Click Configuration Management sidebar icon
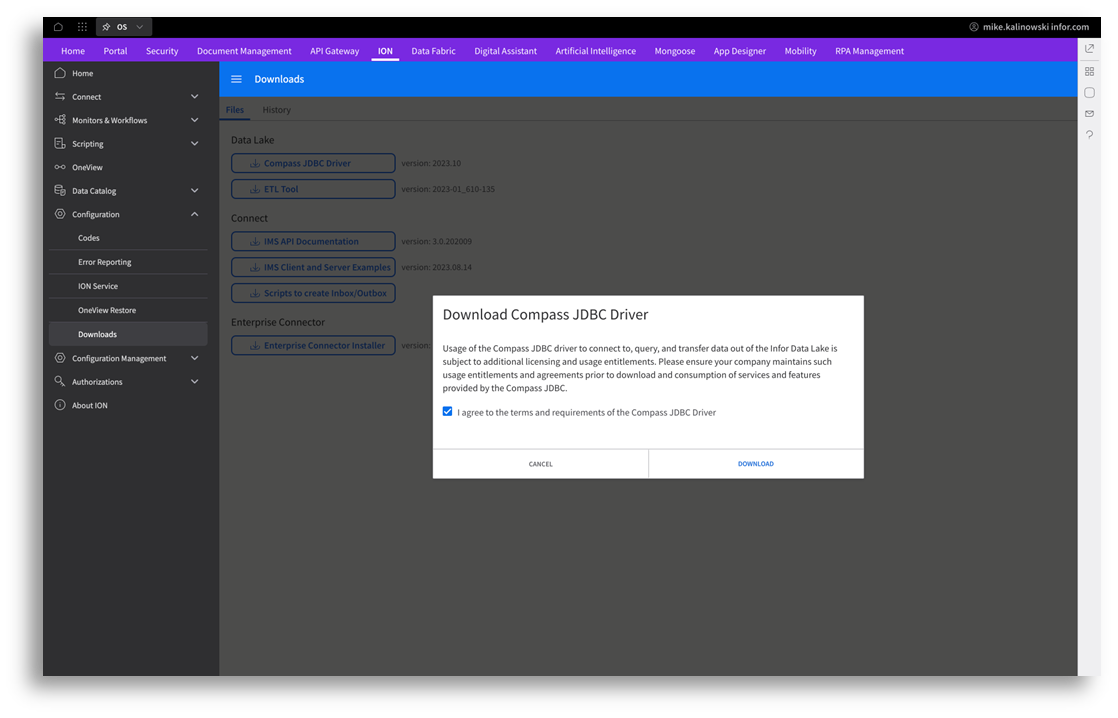Viewport: 1118px width, 718px height. (60, 358)
